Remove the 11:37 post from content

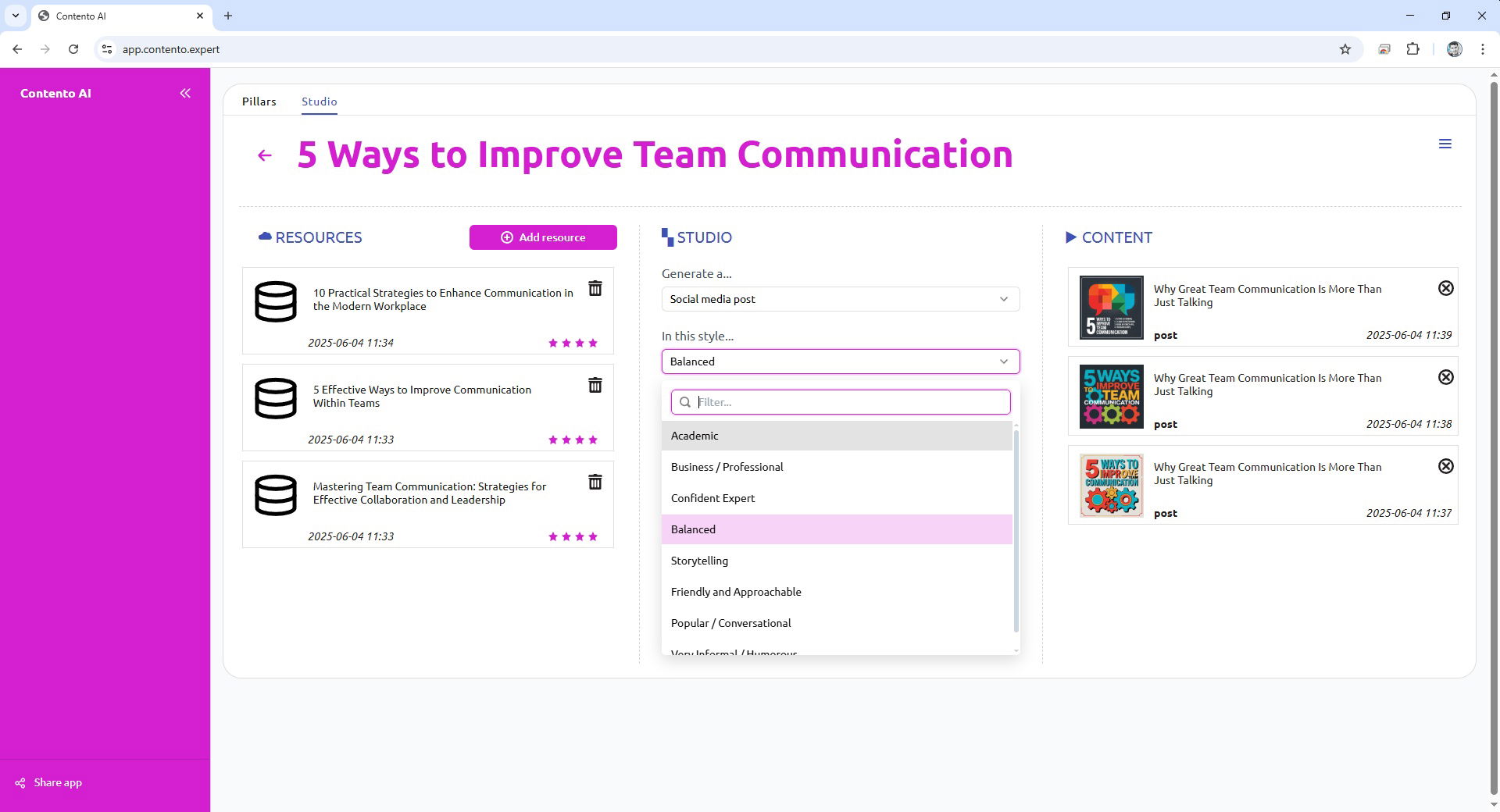click(x=1445, y=467)
